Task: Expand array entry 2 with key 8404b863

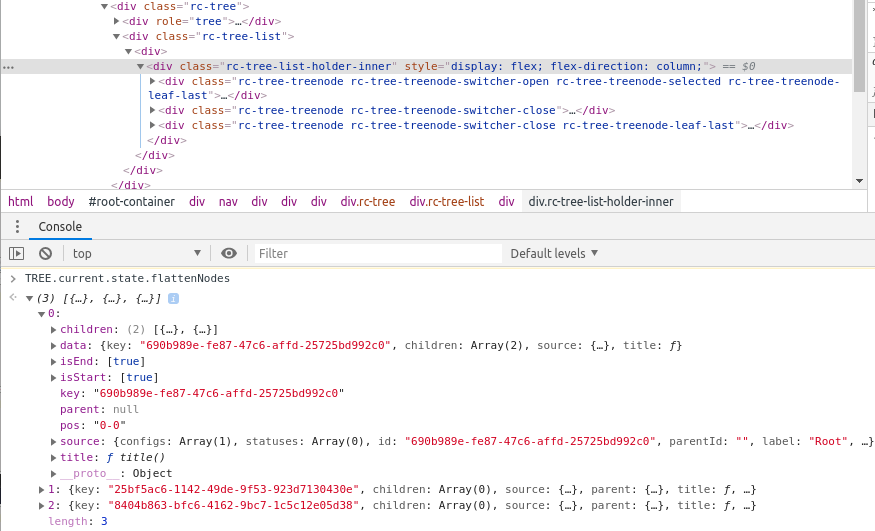Action: coord(41,506)
